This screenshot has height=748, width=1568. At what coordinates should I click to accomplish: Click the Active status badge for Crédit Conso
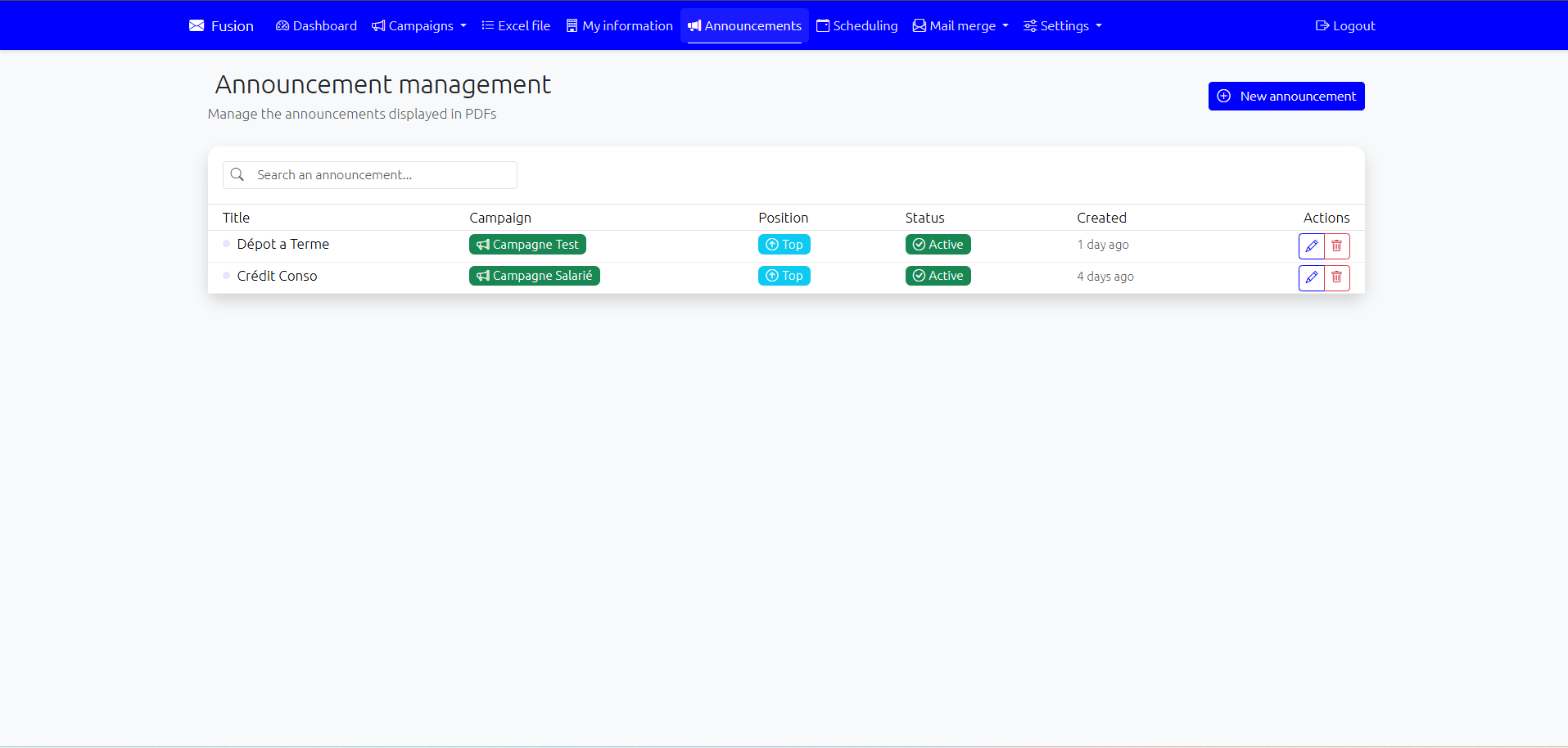[x=938, y=276]
